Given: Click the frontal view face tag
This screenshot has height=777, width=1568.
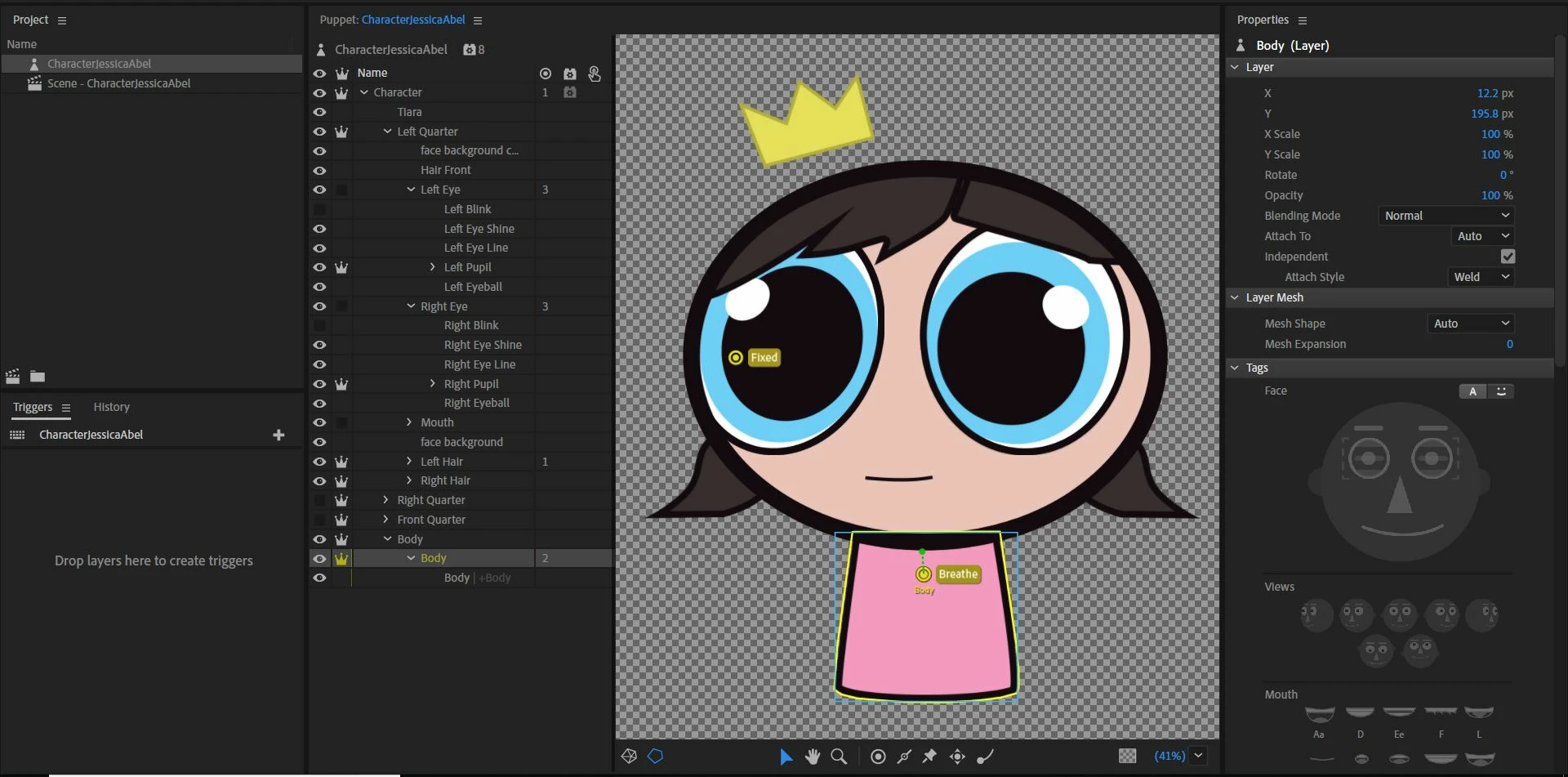Looking at the screenshot, I should click(x=1401, y=614).
